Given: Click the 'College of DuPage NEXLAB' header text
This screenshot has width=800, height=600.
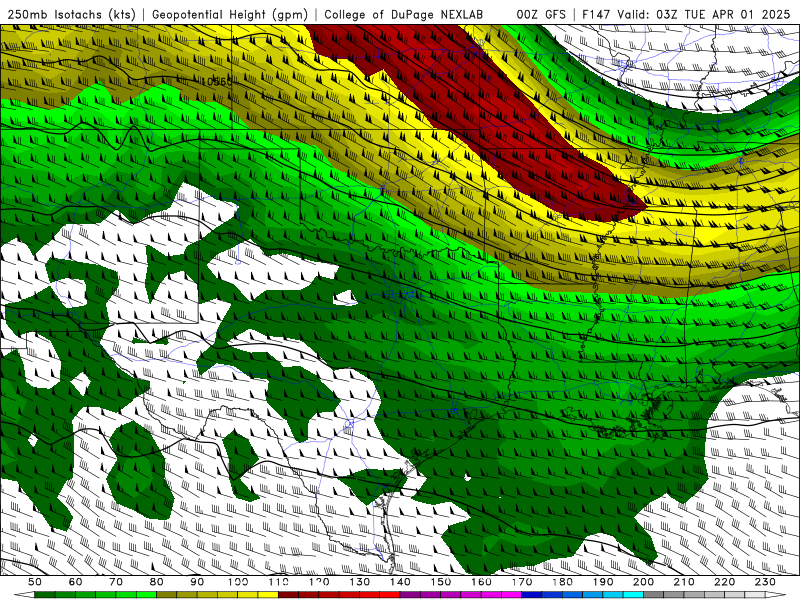Looking at the screenshot, I should [404, 14].
